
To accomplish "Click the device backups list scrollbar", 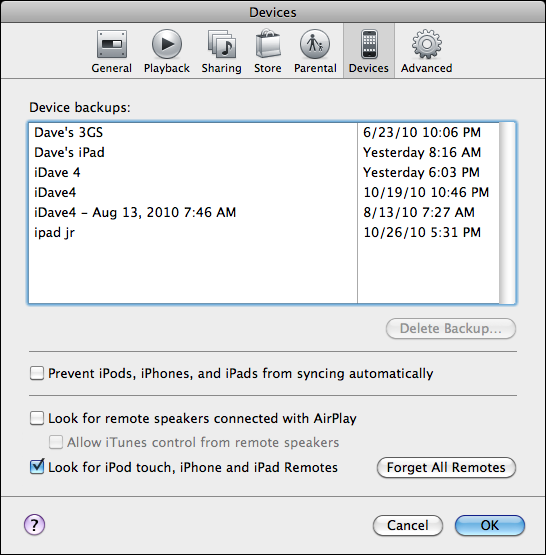I will pos(507,213).
